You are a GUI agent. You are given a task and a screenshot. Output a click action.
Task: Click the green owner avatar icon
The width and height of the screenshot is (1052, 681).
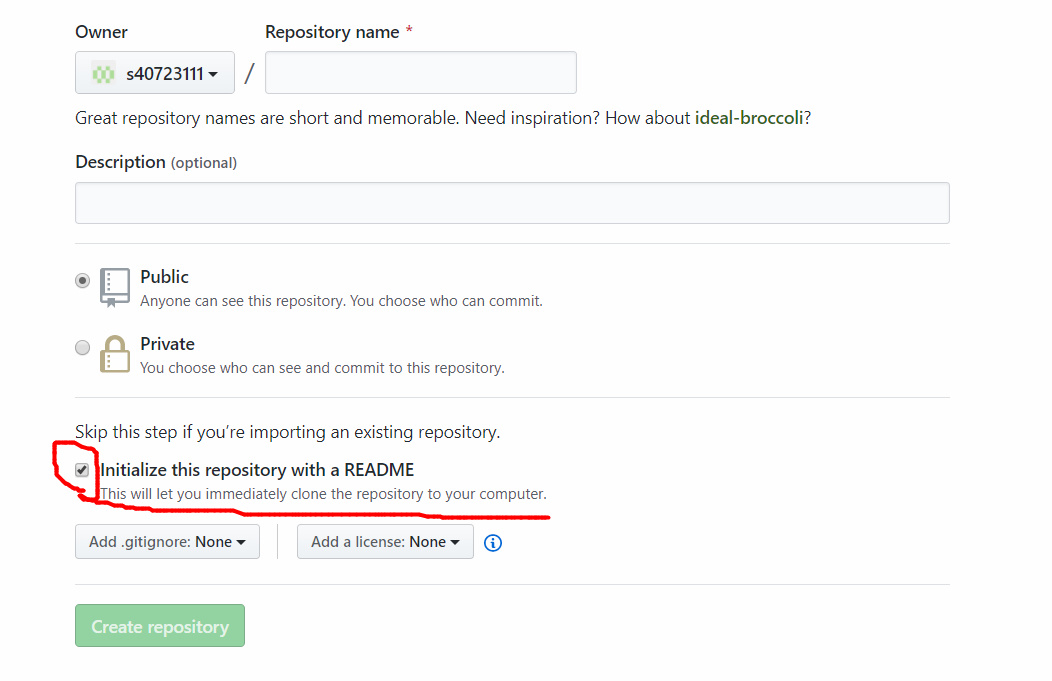(103, 74)
